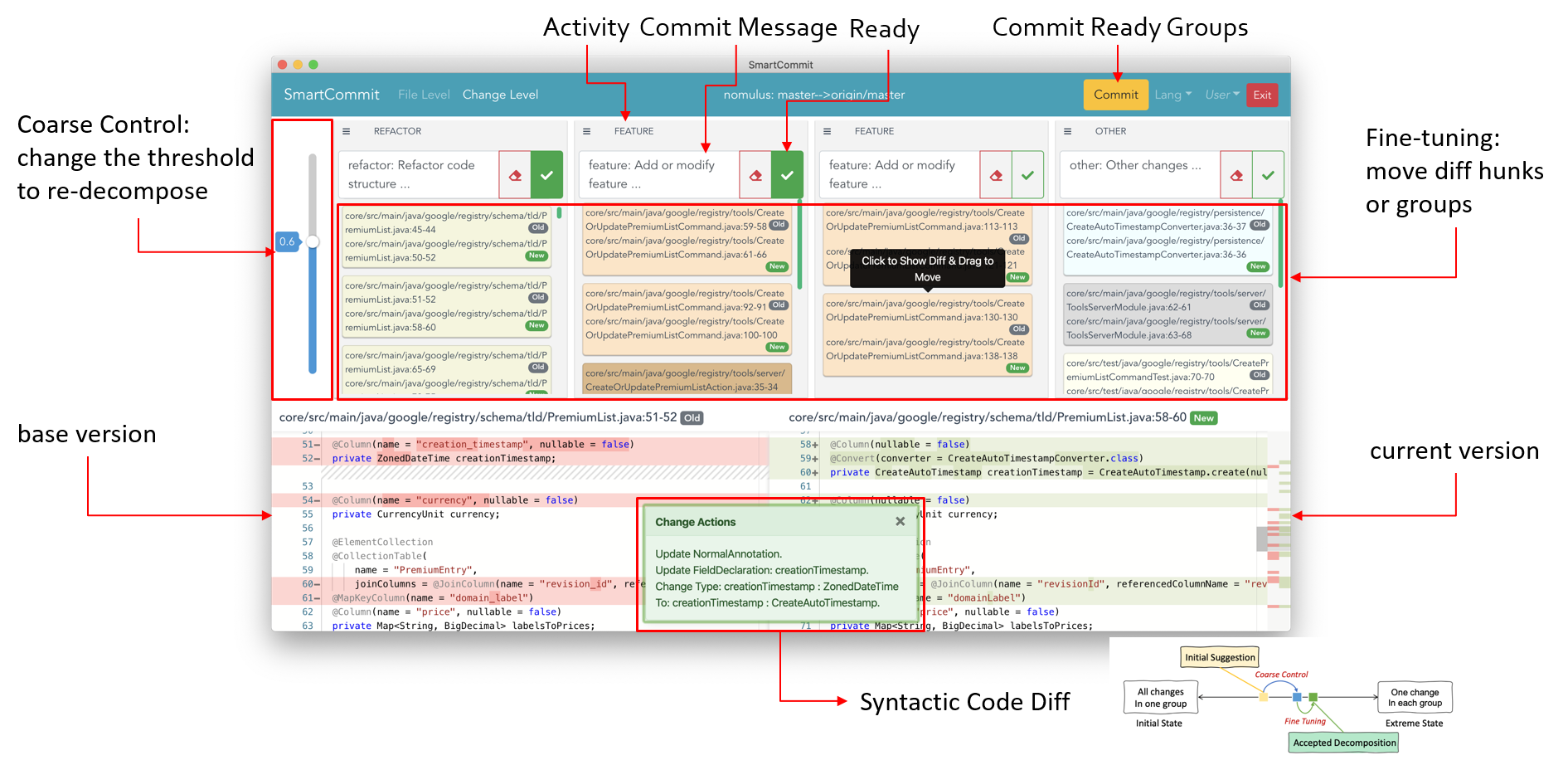Mark the second FEATURE group as ready
The width and height of the screenshot is (1568, 765).
coord(1028,175)
